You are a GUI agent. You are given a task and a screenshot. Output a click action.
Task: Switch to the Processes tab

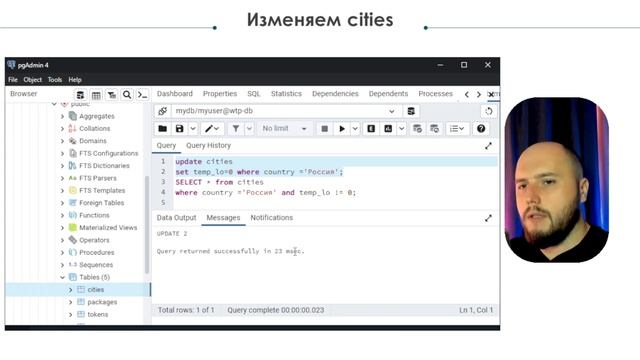pos(436,93)
